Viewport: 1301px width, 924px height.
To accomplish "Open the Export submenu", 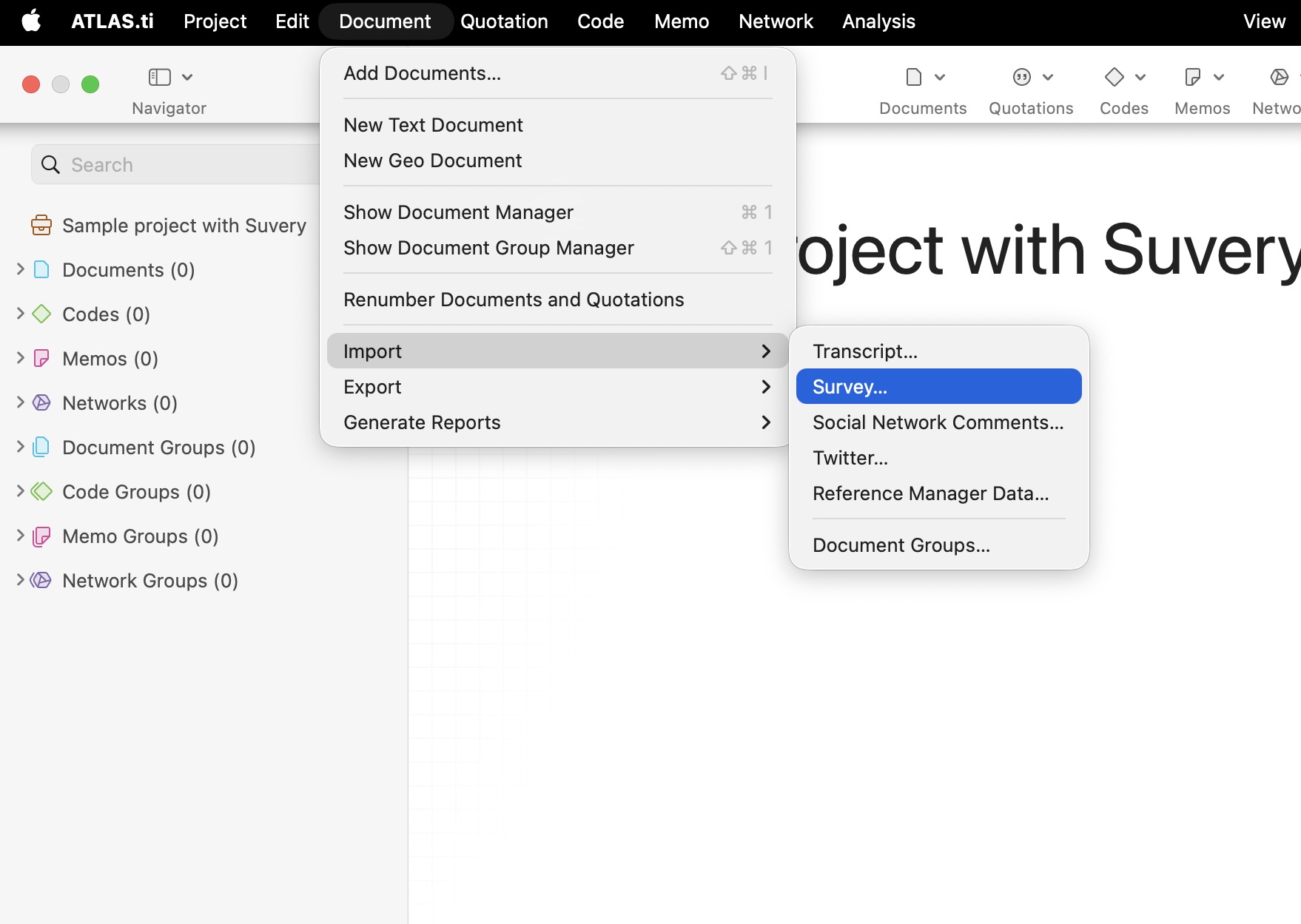I will tap(558, 387).
